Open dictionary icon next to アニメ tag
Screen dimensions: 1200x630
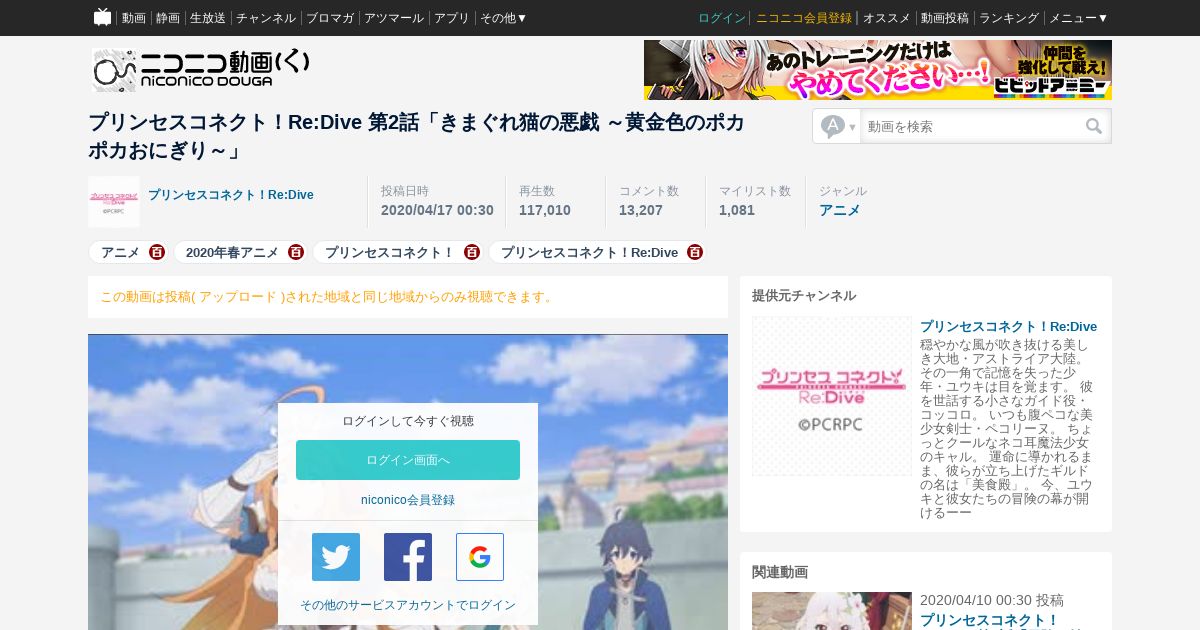157,252
